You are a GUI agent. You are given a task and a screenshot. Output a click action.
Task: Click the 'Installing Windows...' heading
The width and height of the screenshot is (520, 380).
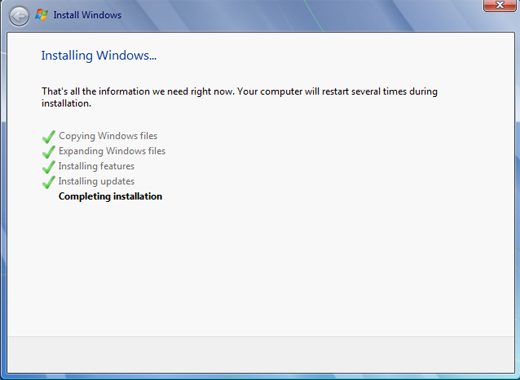coord(99,55)
